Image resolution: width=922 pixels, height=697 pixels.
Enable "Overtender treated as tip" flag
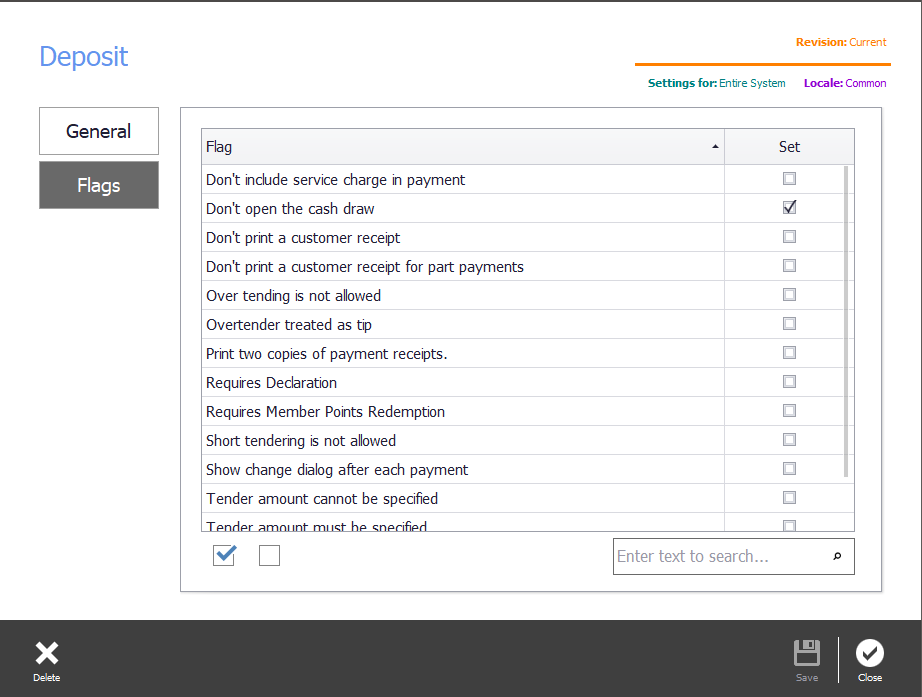(x=789, y=324)
